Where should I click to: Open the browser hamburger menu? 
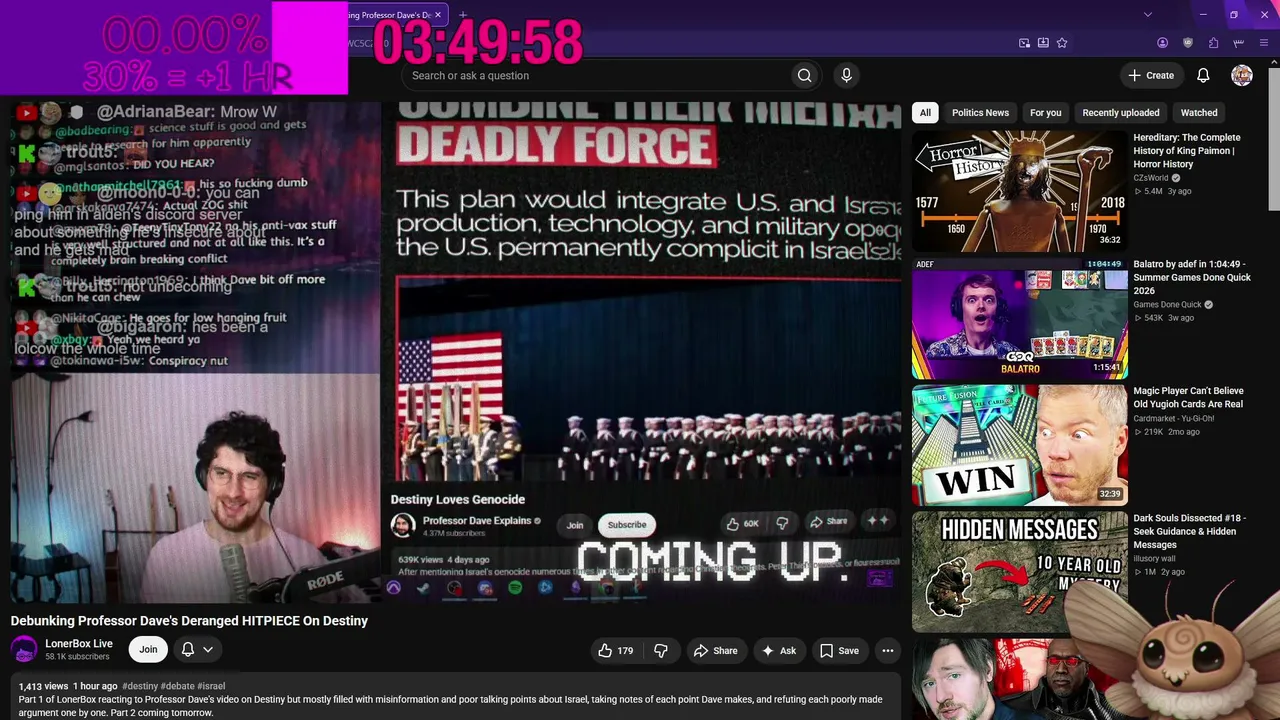pyautogui.click(x=1264, y=43)
